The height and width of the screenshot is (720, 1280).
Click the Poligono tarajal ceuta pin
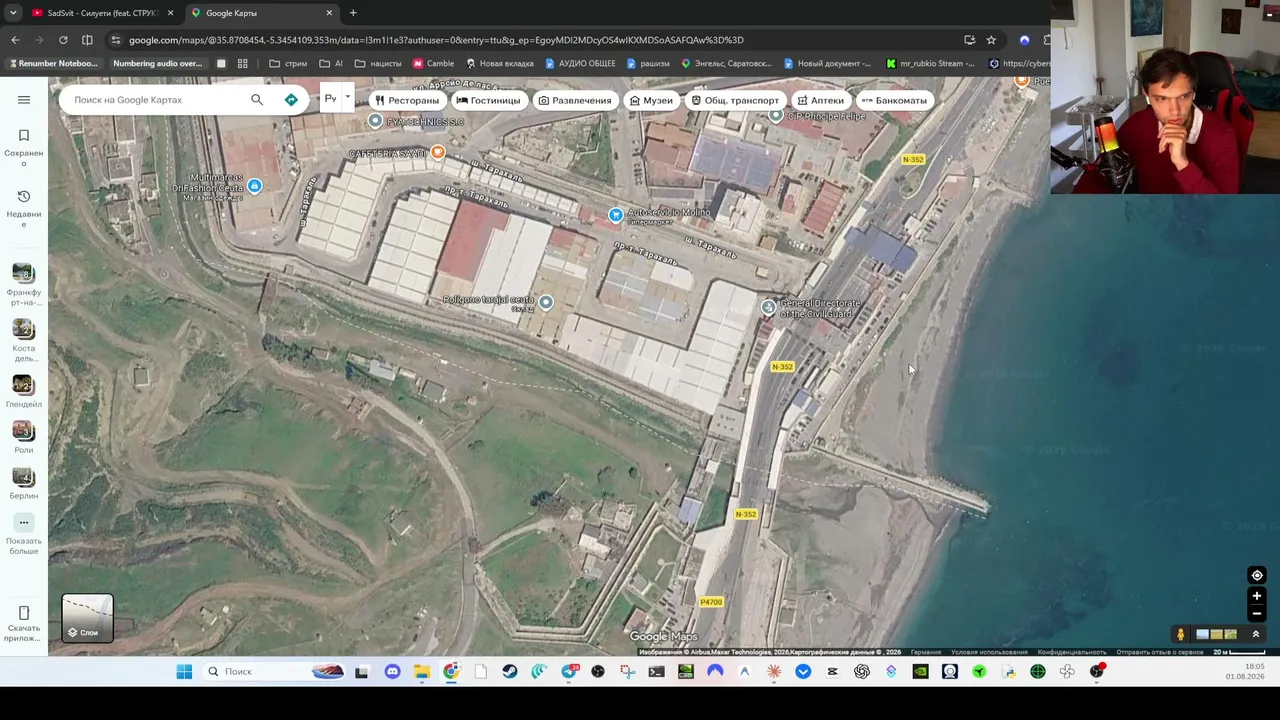[x=546, y=302]
